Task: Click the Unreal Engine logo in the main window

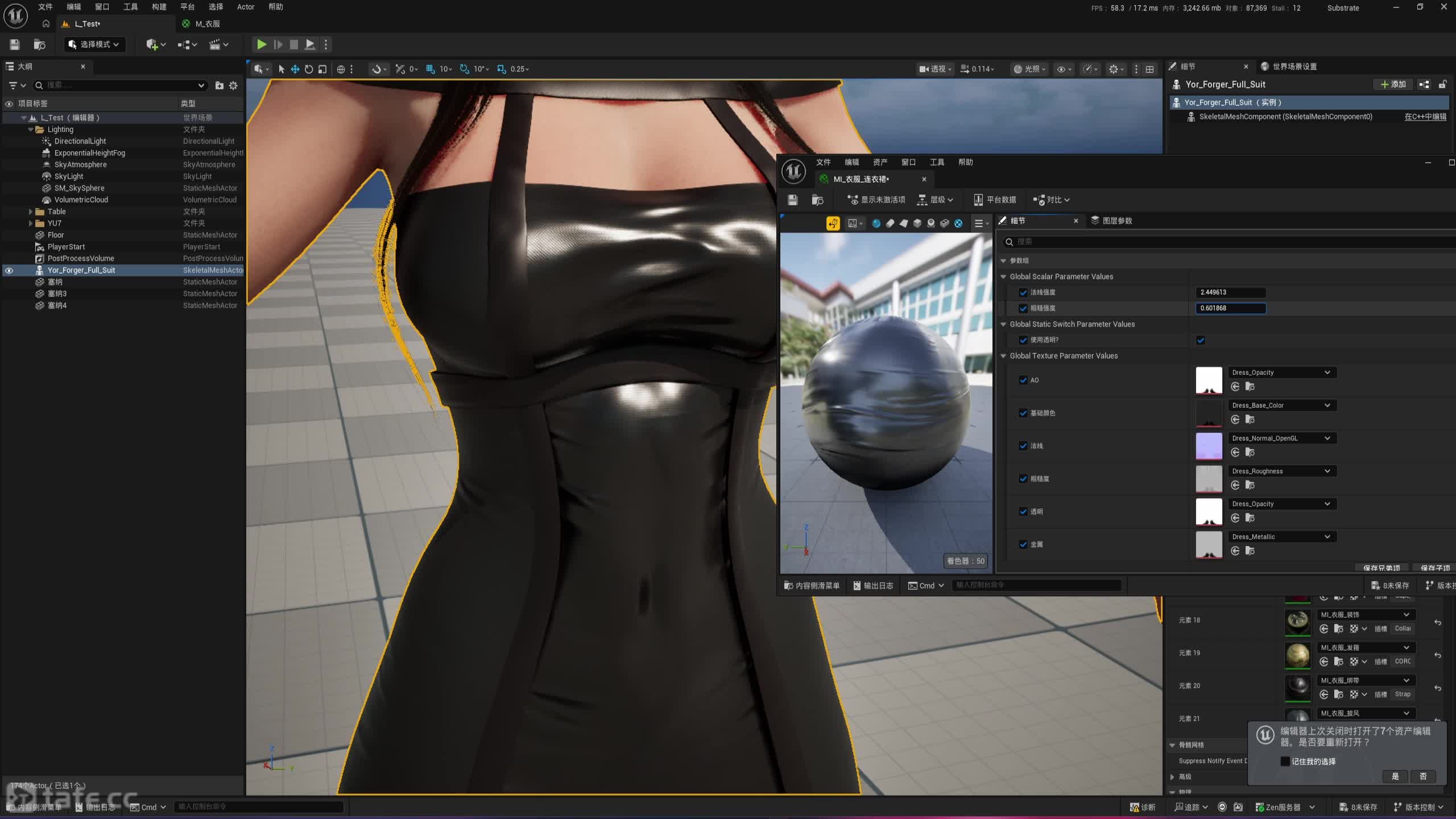Action: click(x=15, y=15)
